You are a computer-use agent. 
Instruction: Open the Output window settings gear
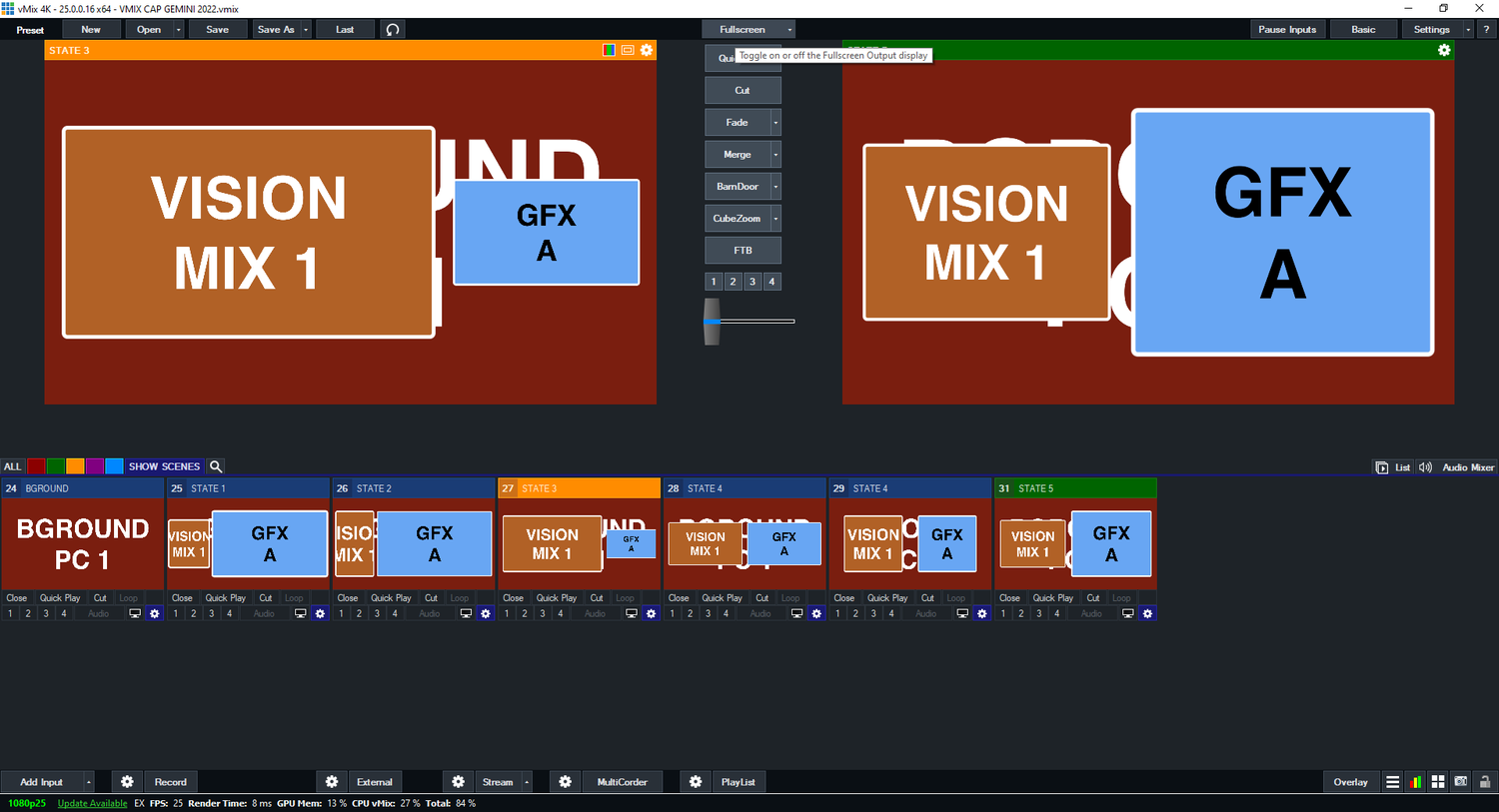[x=1444, y=50]
